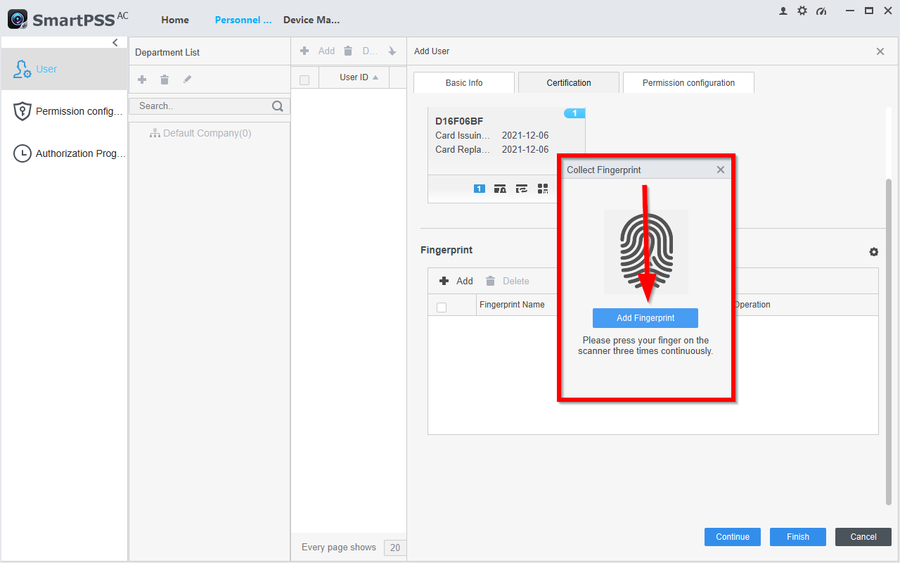Screen dimensions: 900x563
Task: Open fingerprint settings gear icon
Action: tap(873, 252)
